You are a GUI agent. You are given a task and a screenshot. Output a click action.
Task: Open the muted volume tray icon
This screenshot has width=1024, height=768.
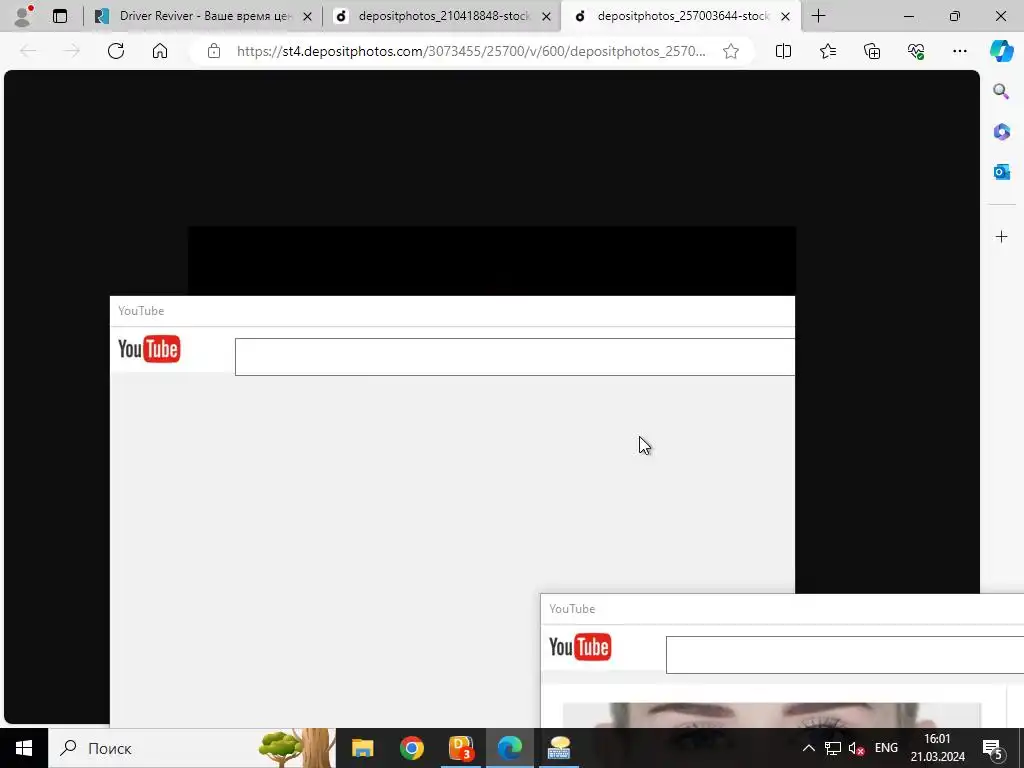856,748
